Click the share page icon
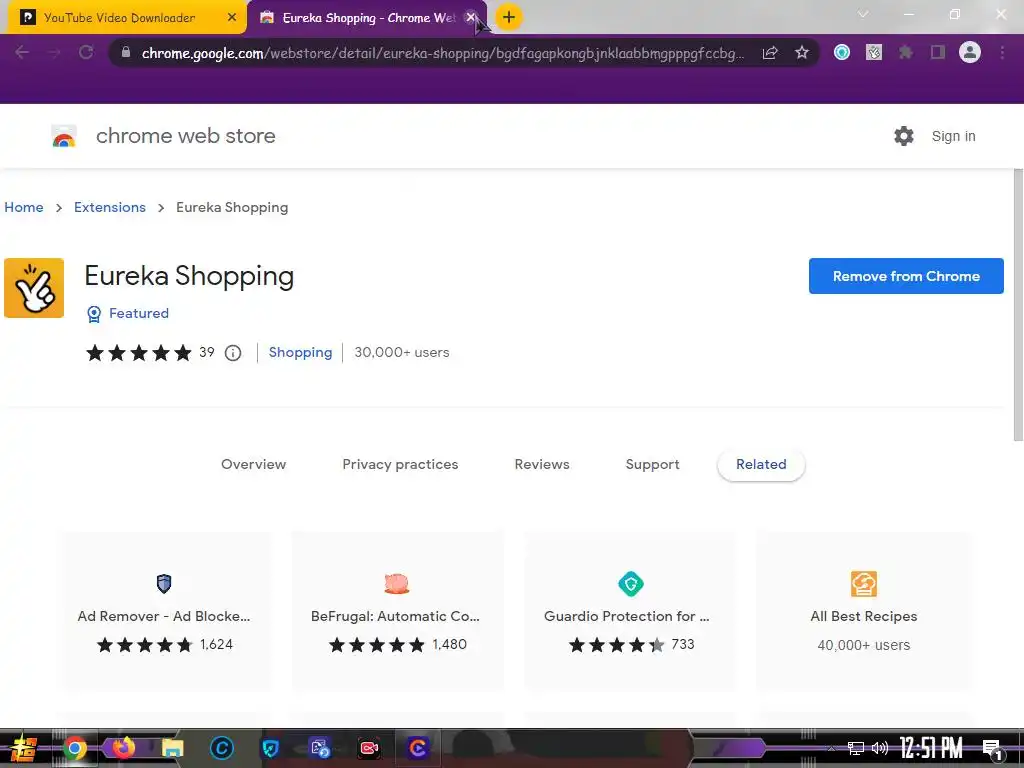 coord(770,52)
